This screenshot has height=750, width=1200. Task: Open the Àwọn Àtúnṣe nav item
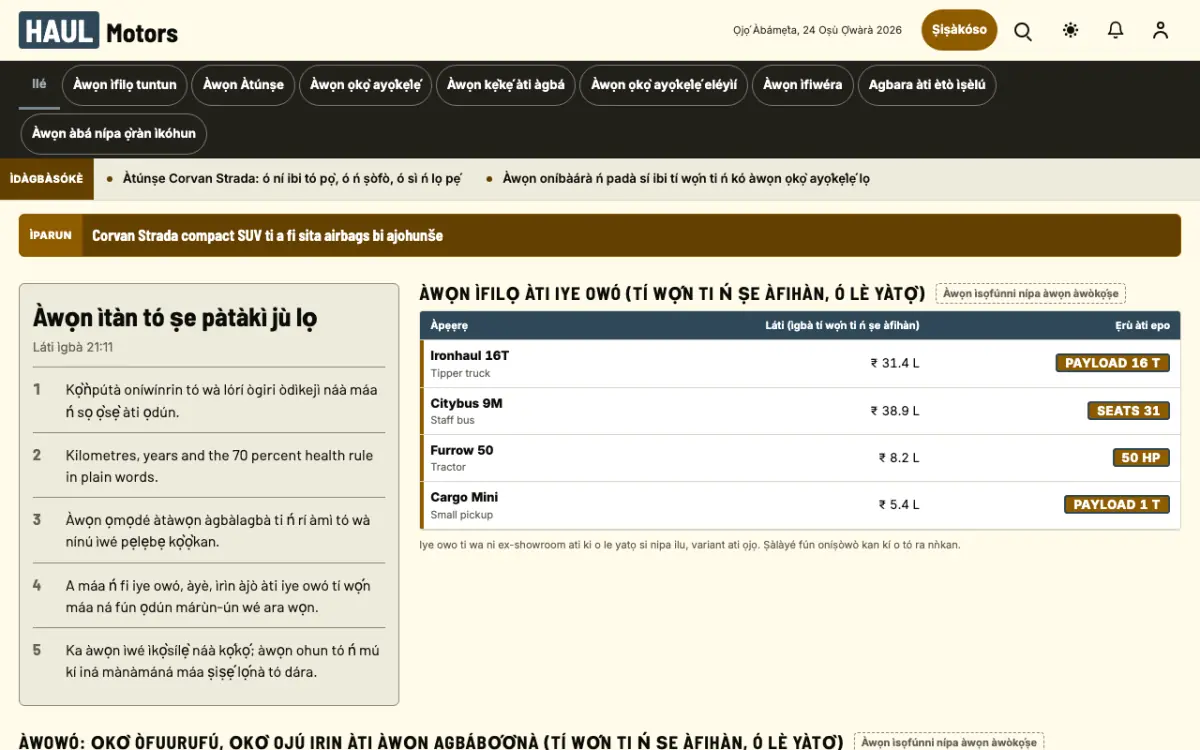pyautogui.click(x=243, y=85)
